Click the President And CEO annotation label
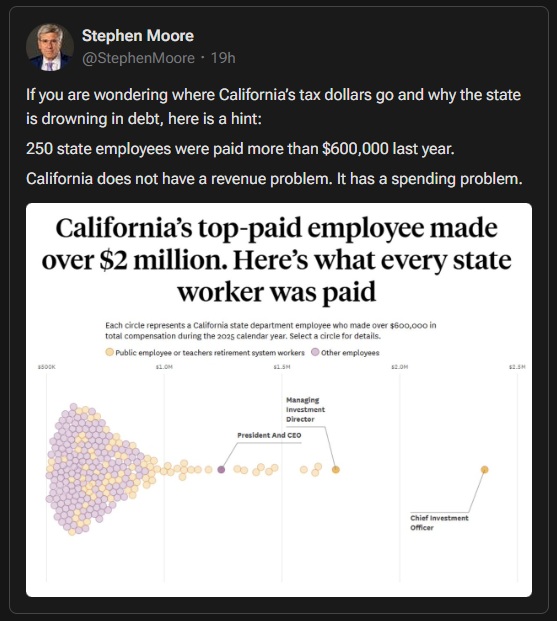This screenshot has height=621, width=557. [x=269, y=435]
